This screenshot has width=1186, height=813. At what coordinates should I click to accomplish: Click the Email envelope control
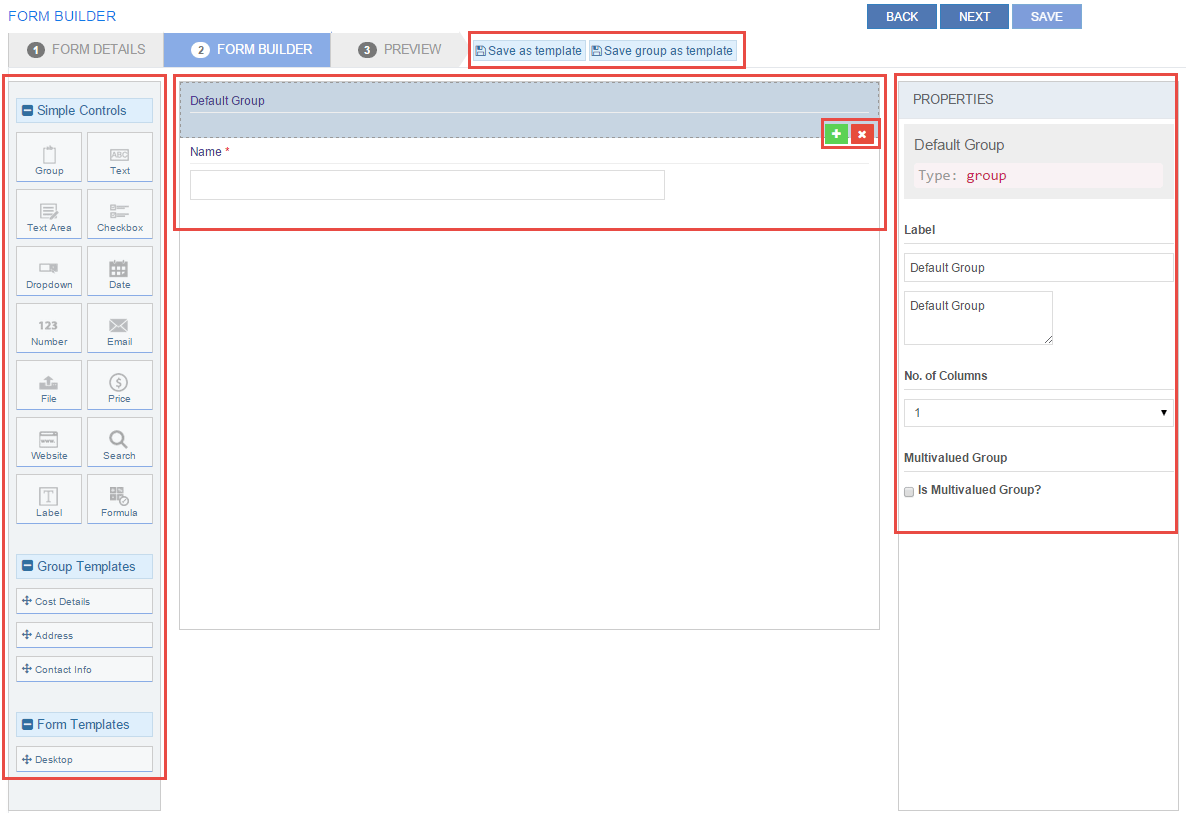pos(120,329)
